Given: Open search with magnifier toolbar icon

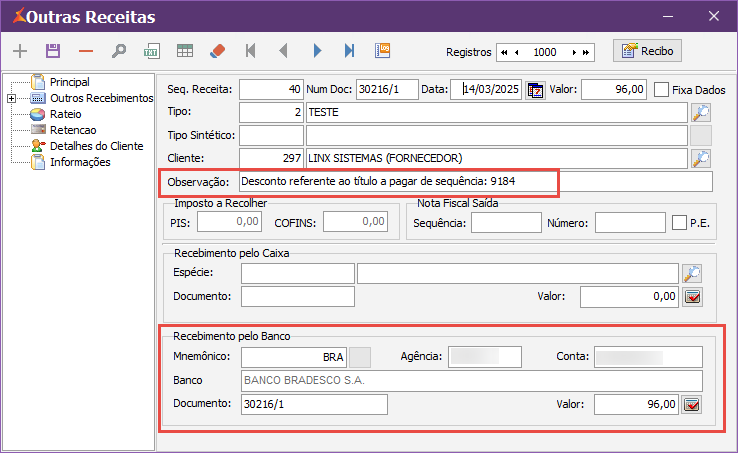Looking at the screenshot, I should pos(119,51).
